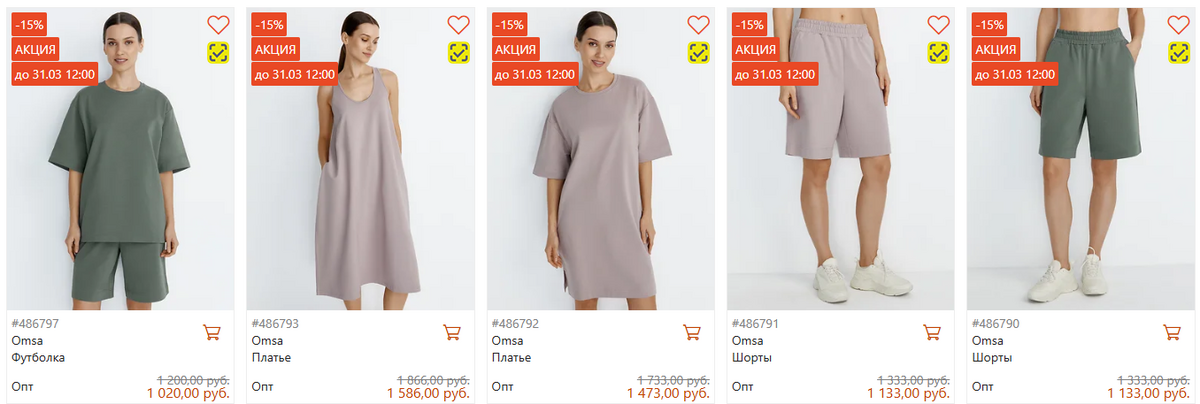Click yellow marking badge on T-shirt #486797
Screen dimensions: 1200x404
click(x=218, y=53)
